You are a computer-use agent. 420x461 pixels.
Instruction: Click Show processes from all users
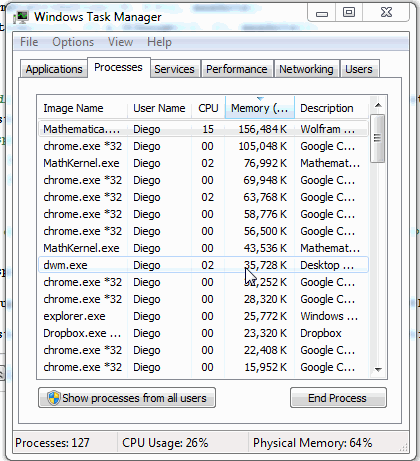tap(127, 398)
